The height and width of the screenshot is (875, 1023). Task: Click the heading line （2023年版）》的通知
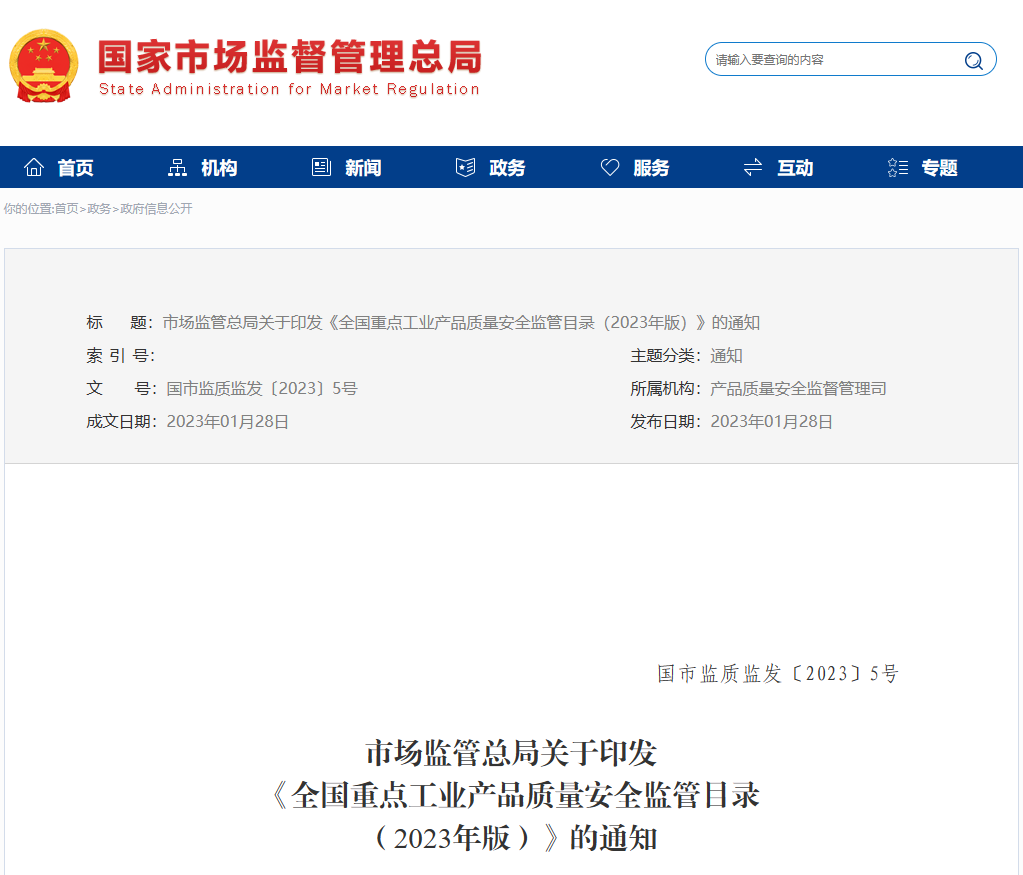pos(515,838)
